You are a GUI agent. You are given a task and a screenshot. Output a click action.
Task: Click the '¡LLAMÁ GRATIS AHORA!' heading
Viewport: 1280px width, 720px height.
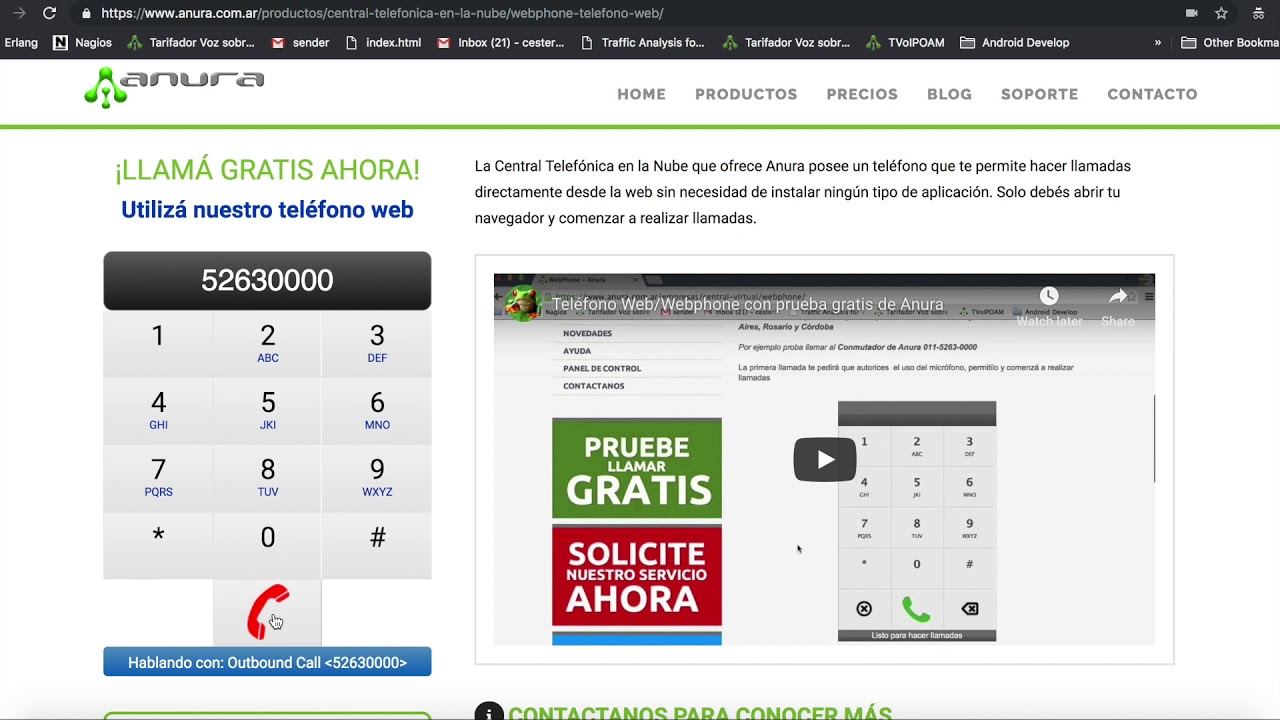(267, 170)
